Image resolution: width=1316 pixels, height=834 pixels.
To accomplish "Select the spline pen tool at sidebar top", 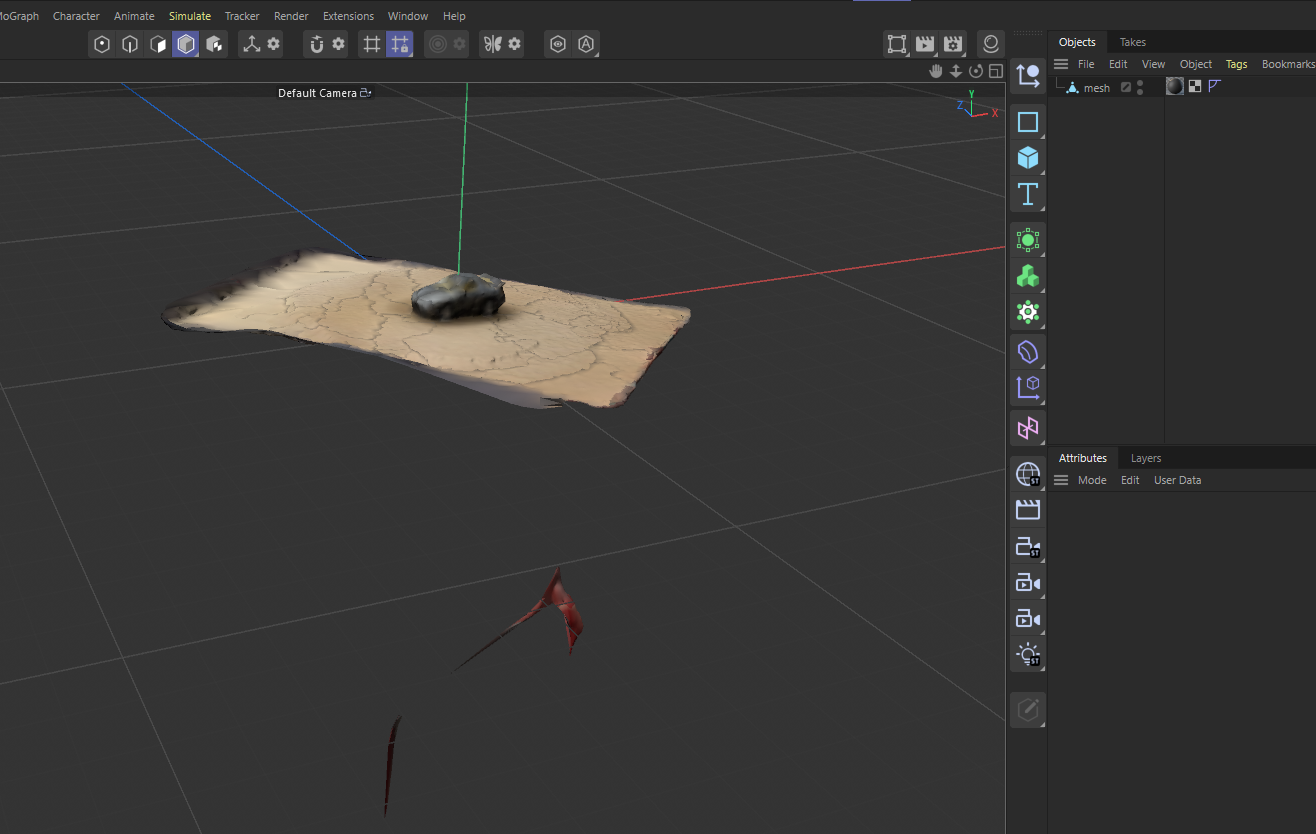I will [1028, 76].
